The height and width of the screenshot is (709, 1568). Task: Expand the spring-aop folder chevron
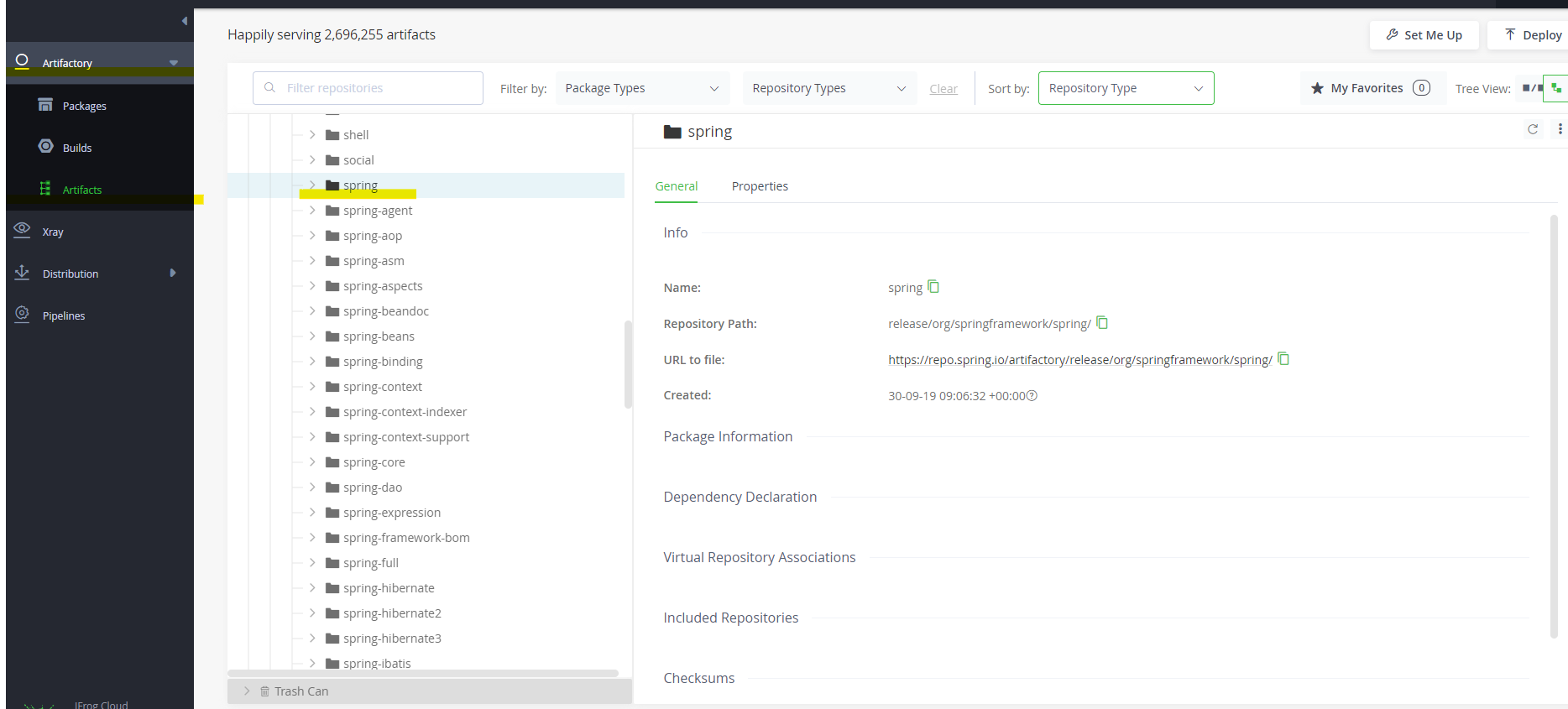[312, 236]
